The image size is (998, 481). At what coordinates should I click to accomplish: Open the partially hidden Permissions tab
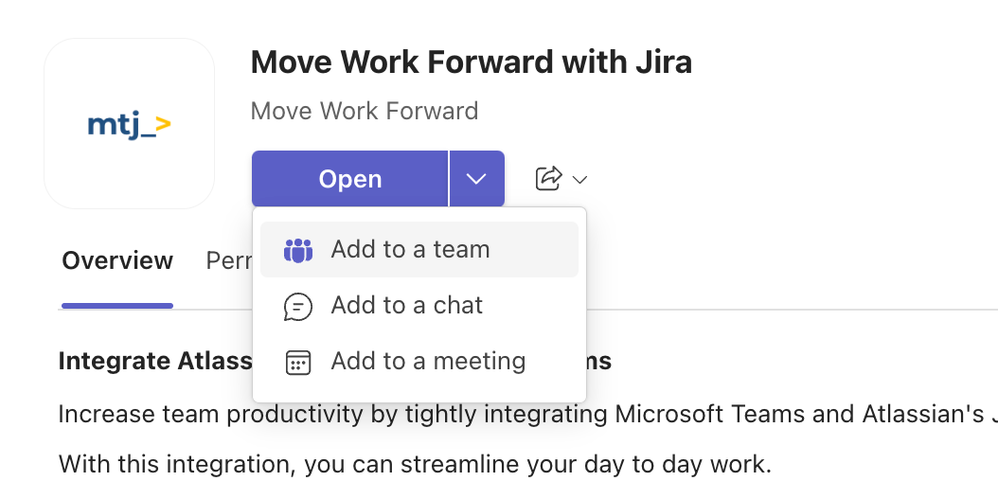(228, 261)
